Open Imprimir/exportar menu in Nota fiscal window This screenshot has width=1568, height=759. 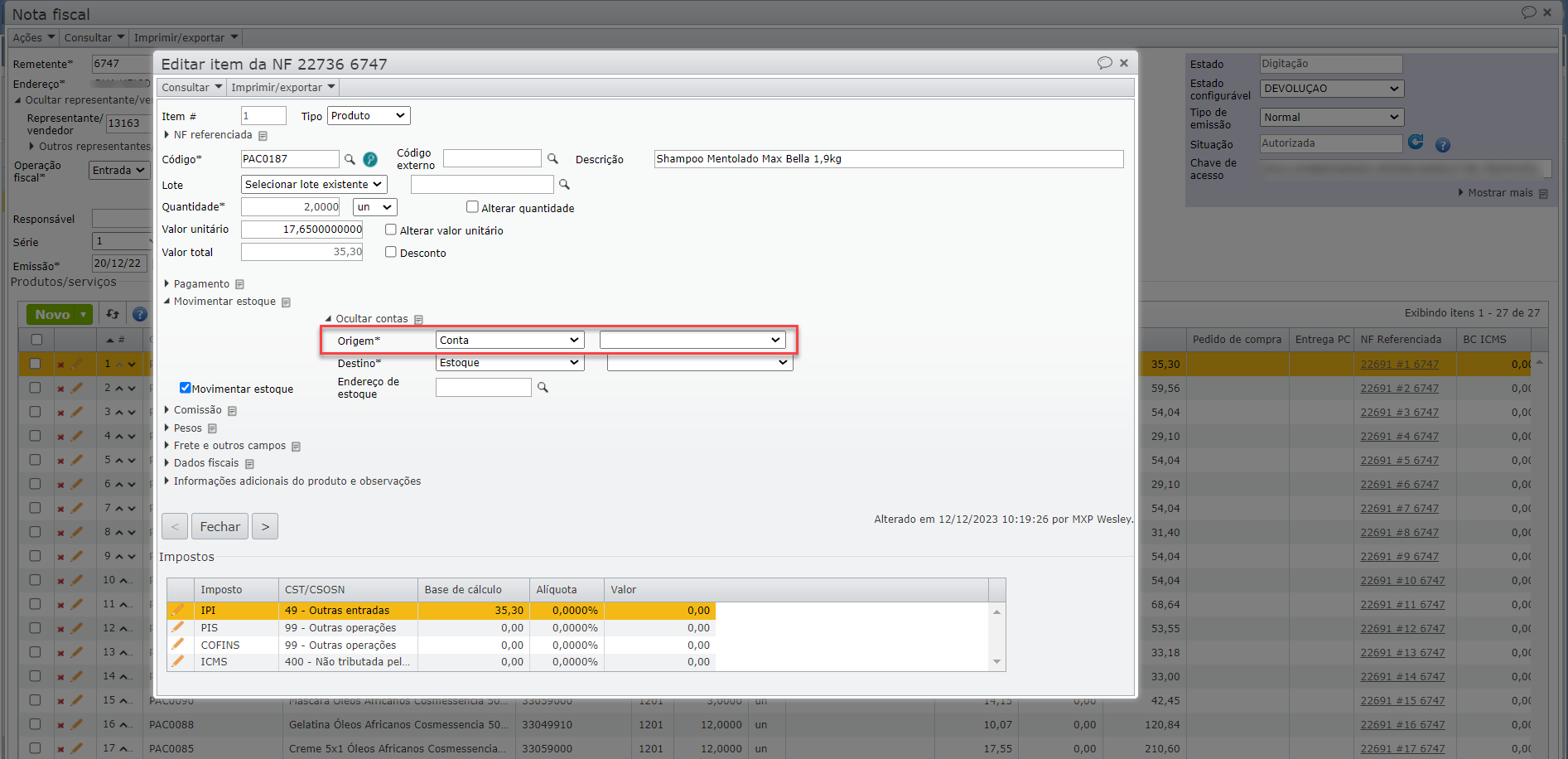pos(186,37)
